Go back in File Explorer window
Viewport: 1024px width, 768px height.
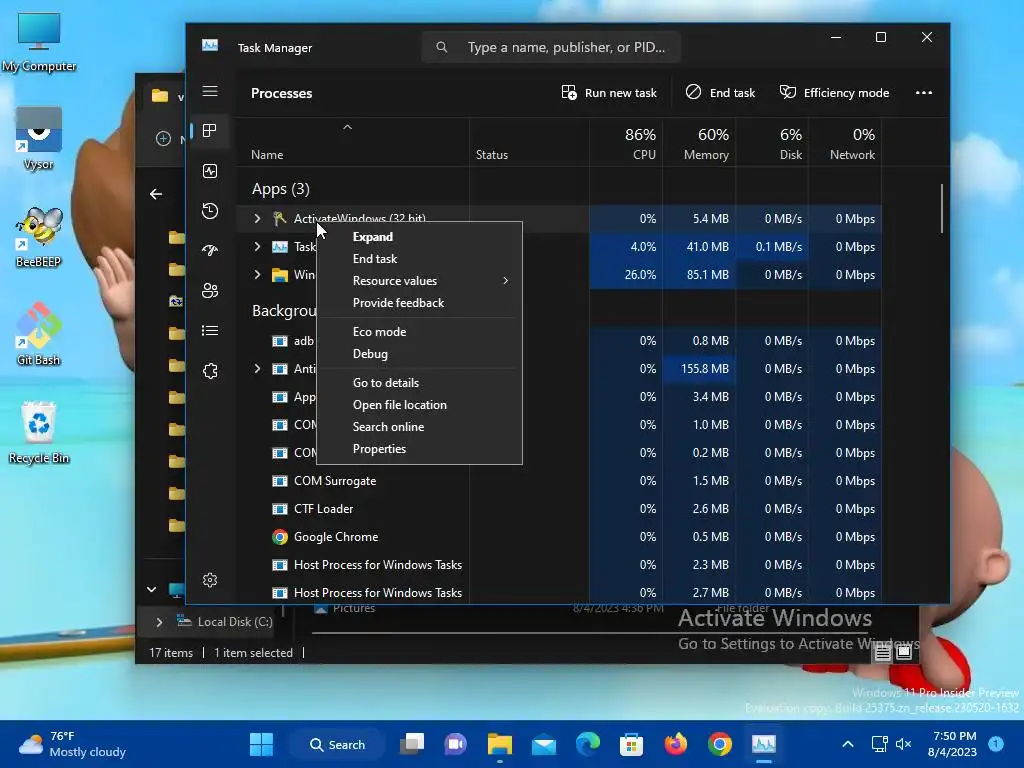pos(156,194)
